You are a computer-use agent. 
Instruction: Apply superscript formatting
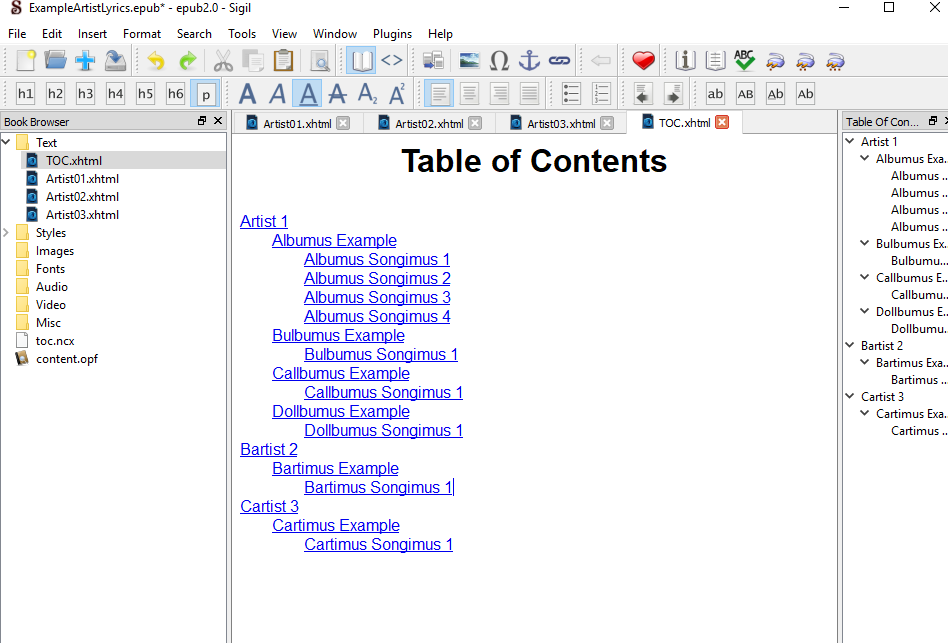coord(397,94)
